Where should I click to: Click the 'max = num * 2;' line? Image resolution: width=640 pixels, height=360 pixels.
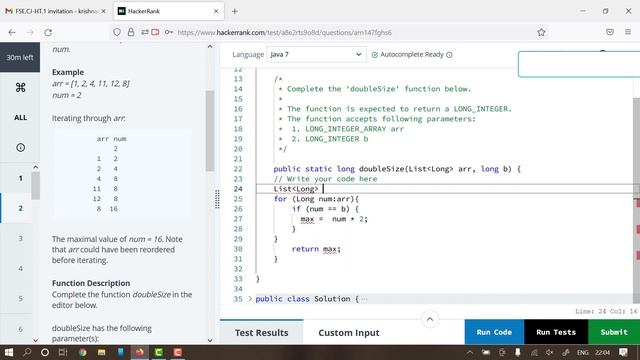click(334, 219)
